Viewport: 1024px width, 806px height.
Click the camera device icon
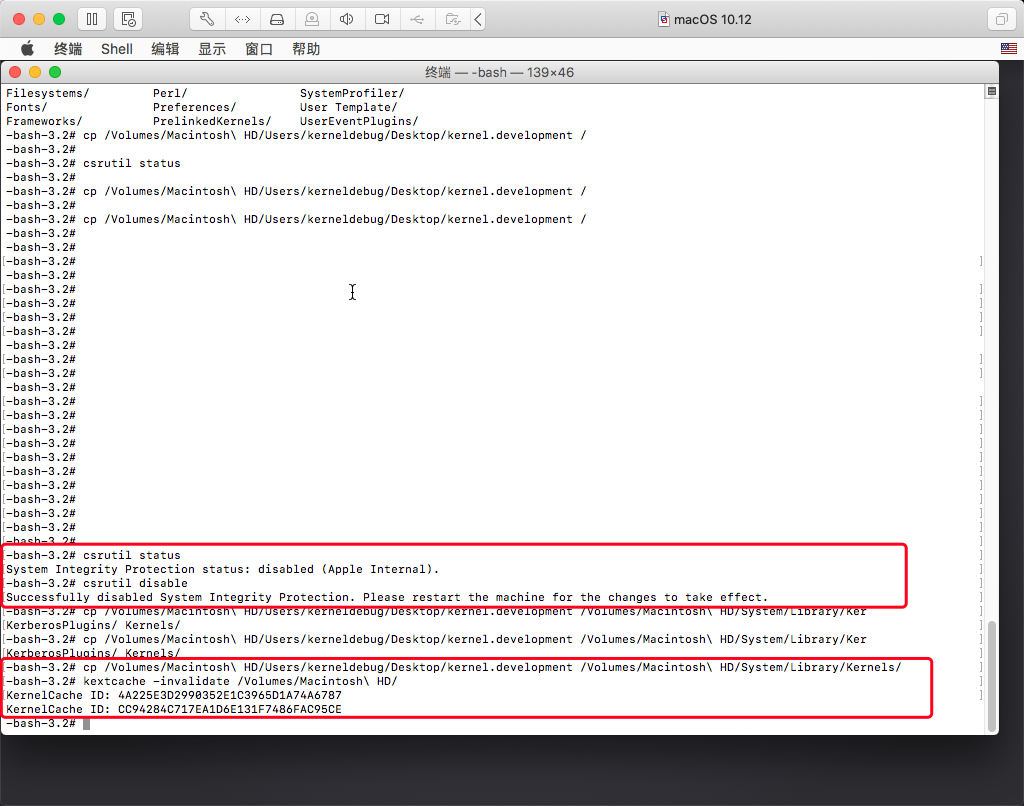click(x=382, y=20)
